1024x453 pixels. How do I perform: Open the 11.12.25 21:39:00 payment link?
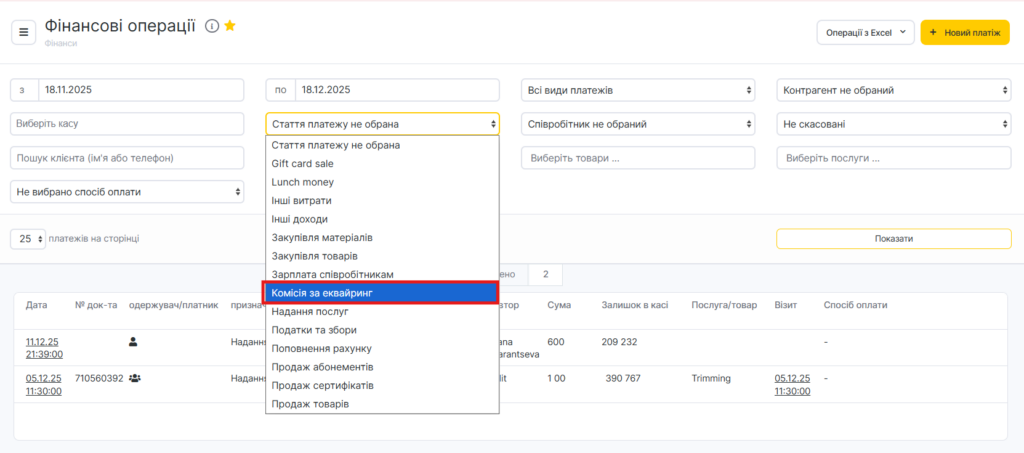pyautogui.click(x=43, y=349)
